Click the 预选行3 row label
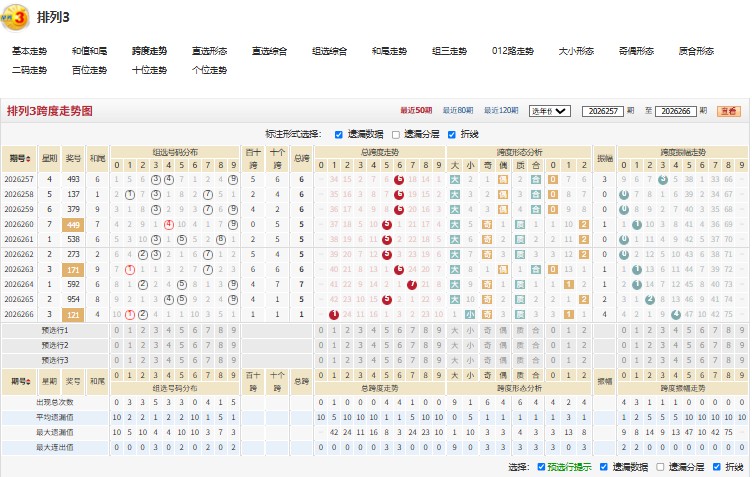 pos(55,360)
